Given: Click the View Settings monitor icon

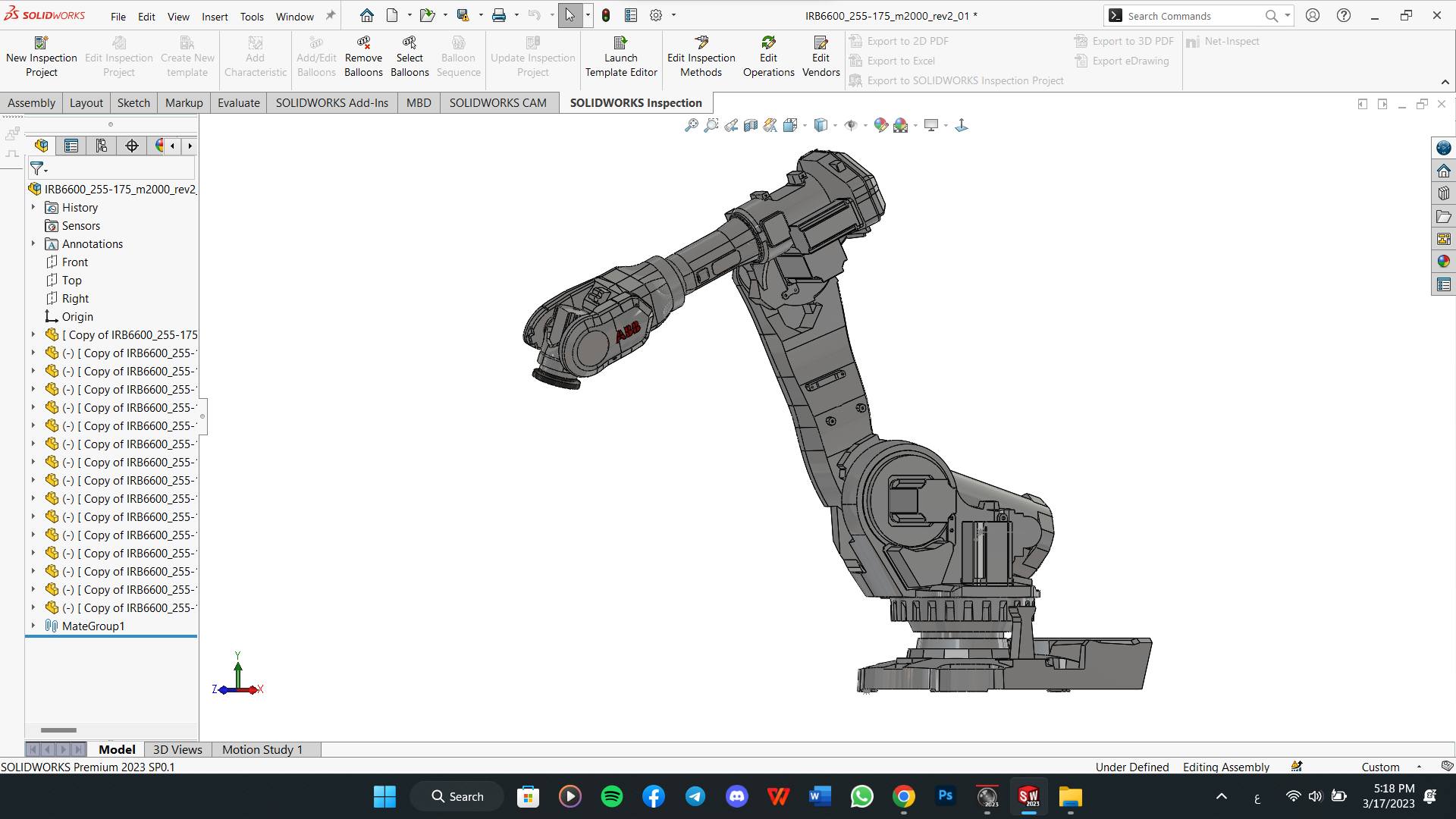Looking at the screenshot, I should click(931, 125).
